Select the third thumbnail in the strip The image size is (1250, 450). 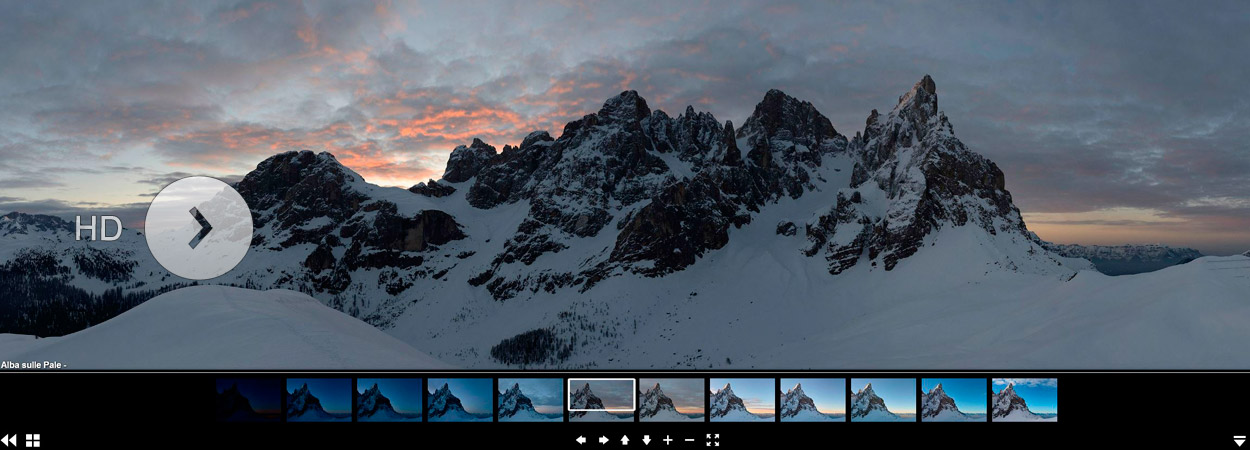tap(390, 400)
